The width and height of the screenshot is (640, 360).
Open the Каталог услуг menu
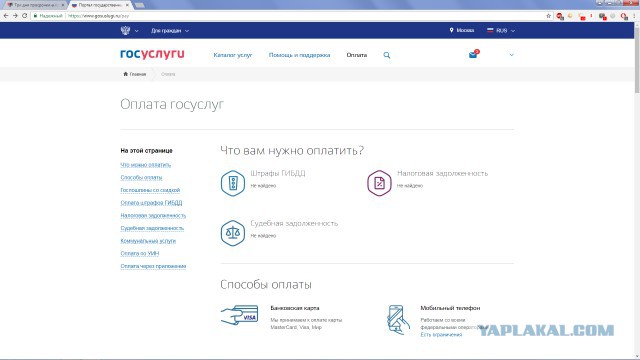click(233, 55)
